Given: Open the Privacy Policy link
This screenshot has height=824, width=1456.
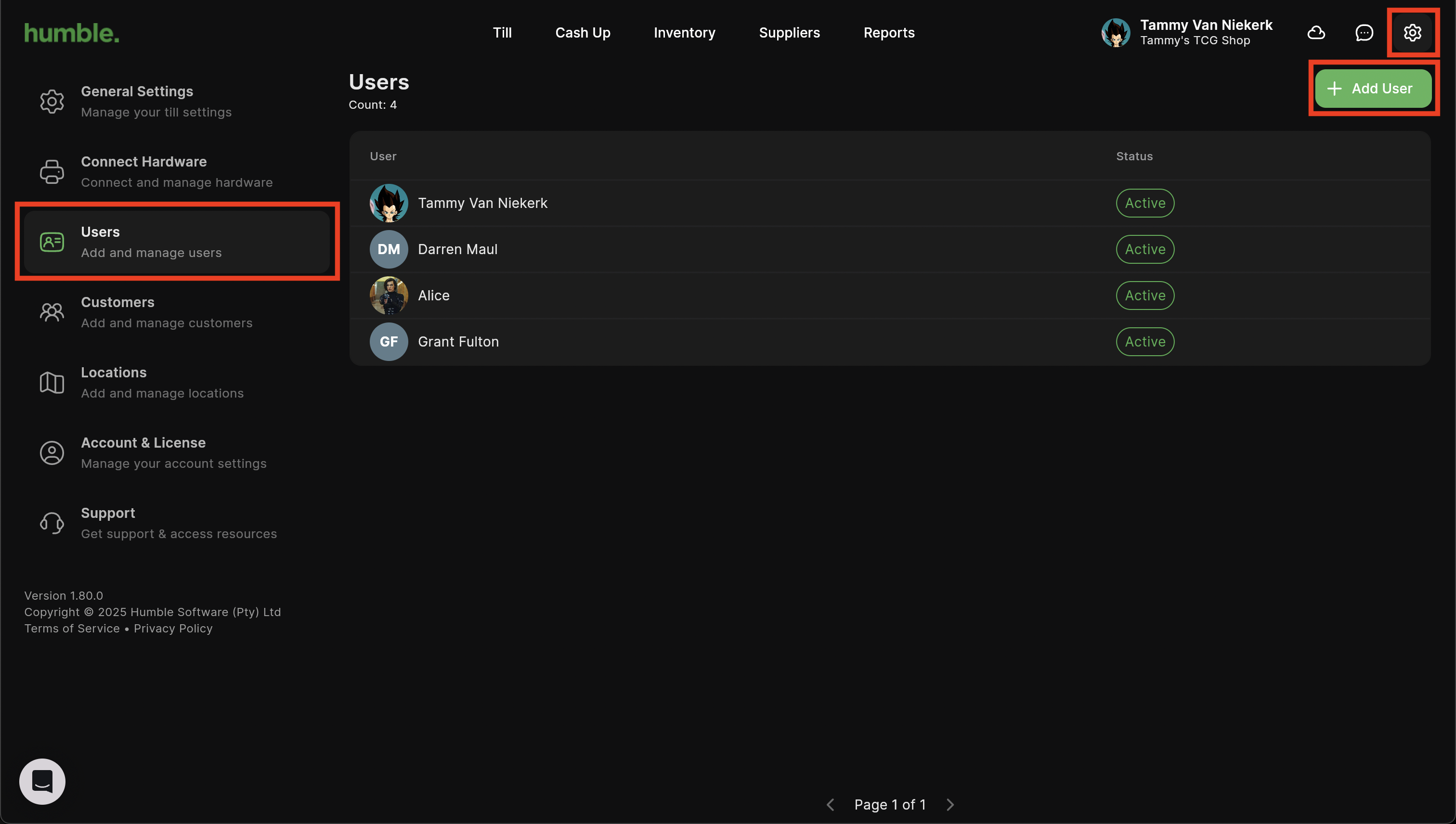Looking at the screenshot, I should click(173, 628).
